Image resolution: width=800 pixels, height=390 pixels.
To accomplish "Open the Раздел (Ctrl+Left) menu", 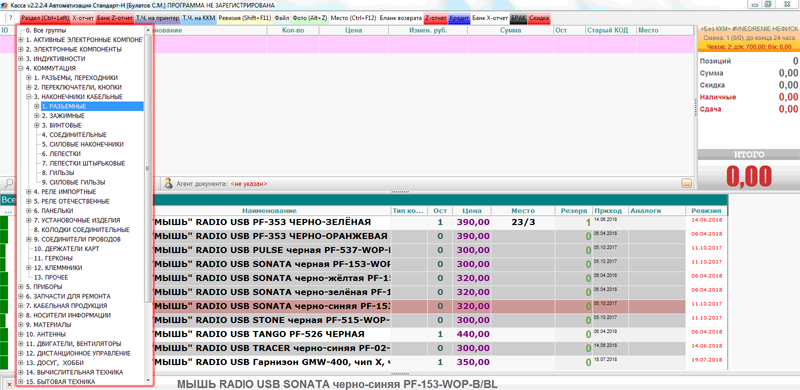I will pyautogui.click(x=45, y=18).
